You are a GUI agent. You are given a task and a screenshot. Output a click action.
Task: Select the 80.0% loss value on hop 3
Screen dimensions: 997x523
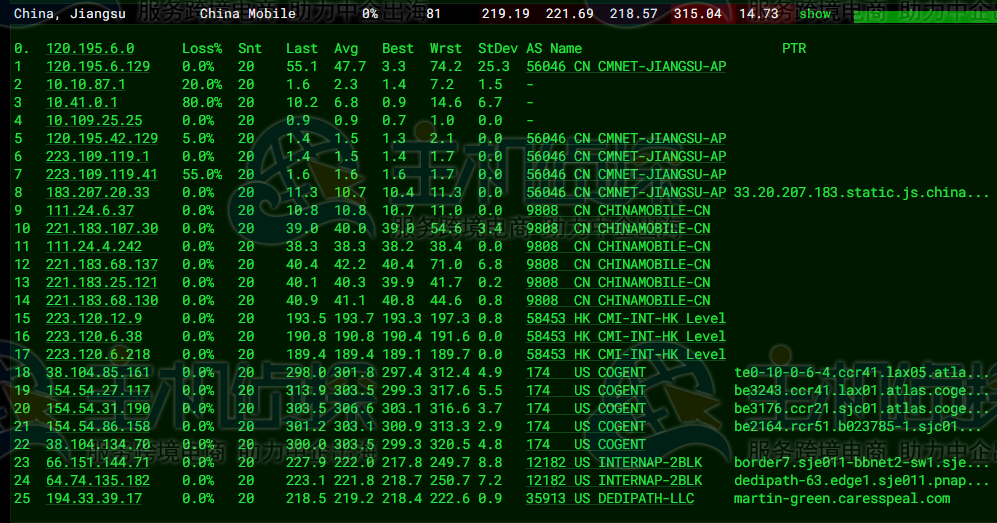(x=202, y=102)
